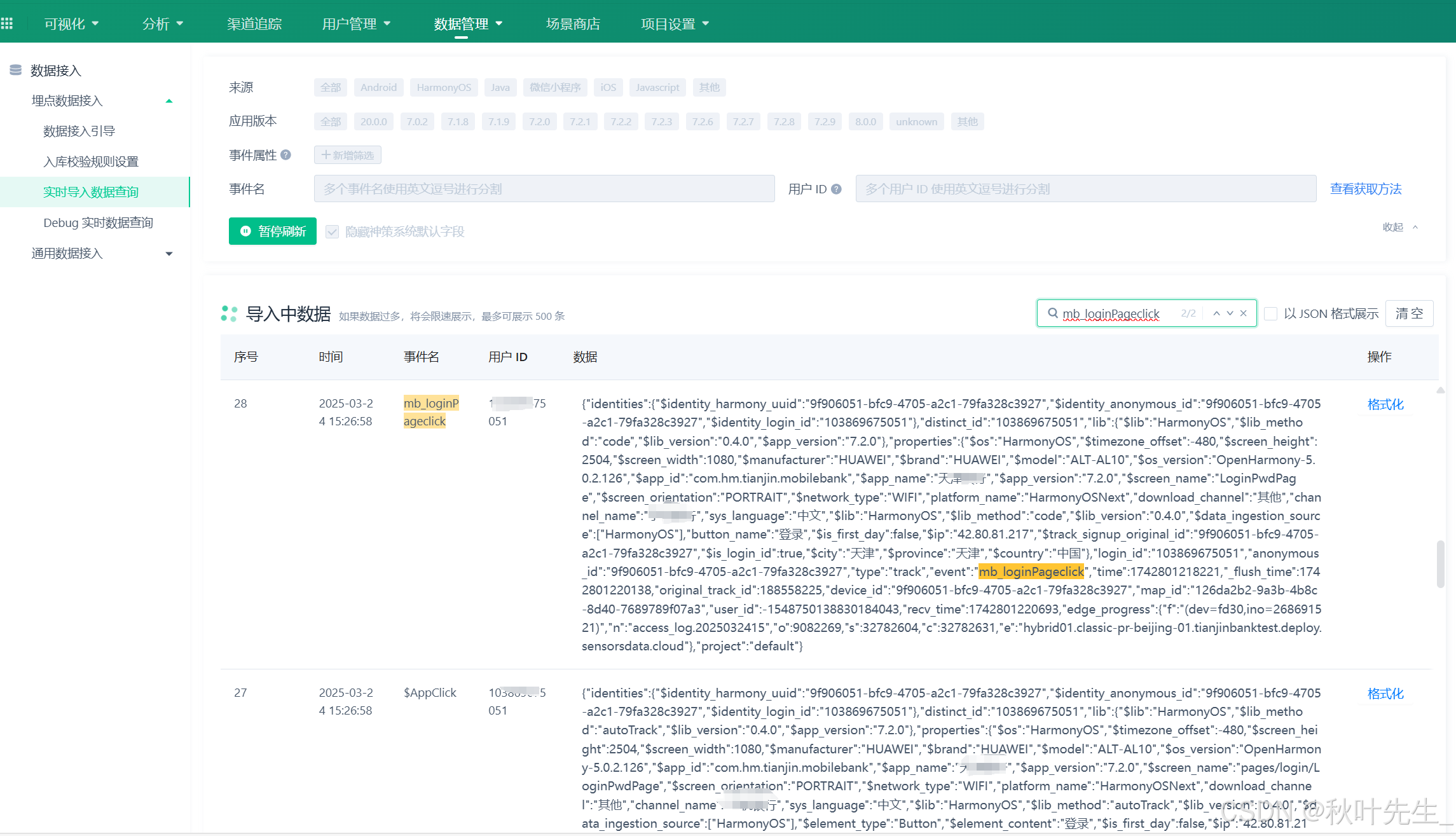Click the help icon beside 用户 ID
1456x836 pixels.
[x=836, y=189]
